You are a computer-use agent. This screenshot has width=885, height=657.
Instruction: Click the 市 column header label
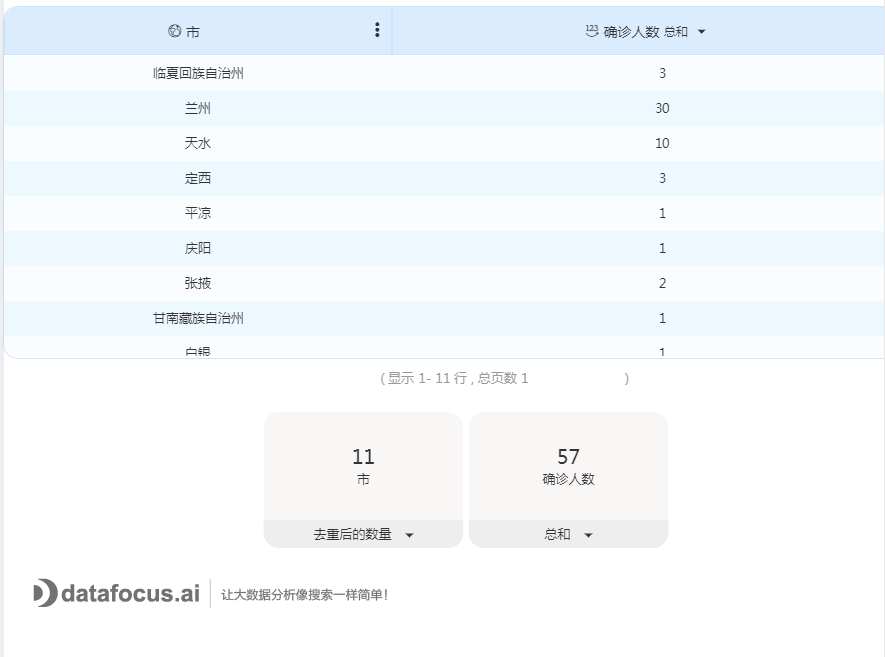pyautogui.click(x=193, y=32)
